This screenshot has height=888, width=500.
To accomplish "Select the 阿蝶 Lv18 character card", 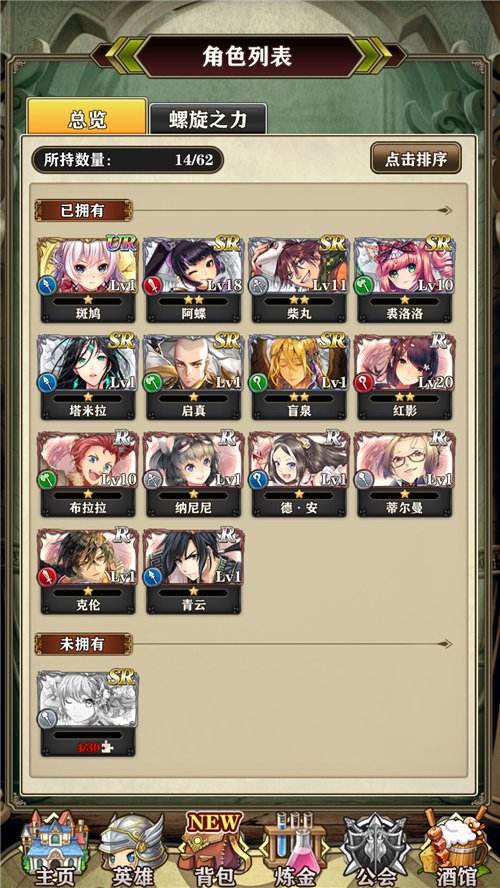I will [x=193, y=280].
